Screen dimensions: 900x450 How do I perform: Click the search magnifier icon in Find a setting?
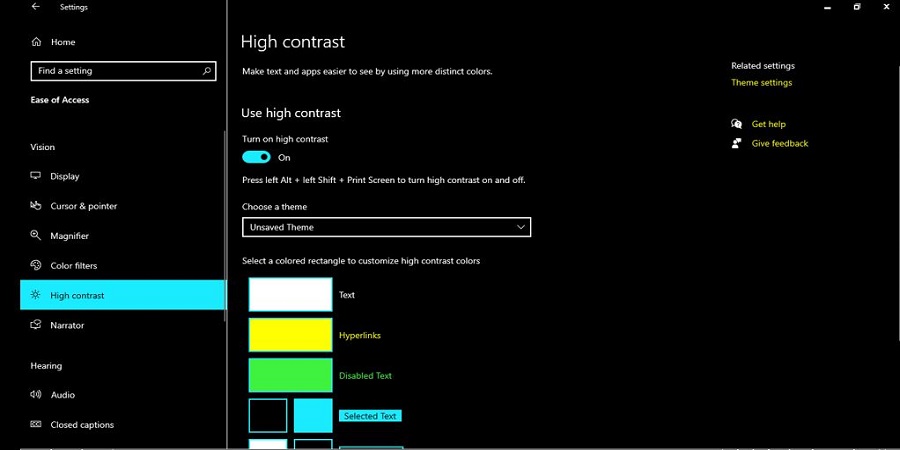207,71
